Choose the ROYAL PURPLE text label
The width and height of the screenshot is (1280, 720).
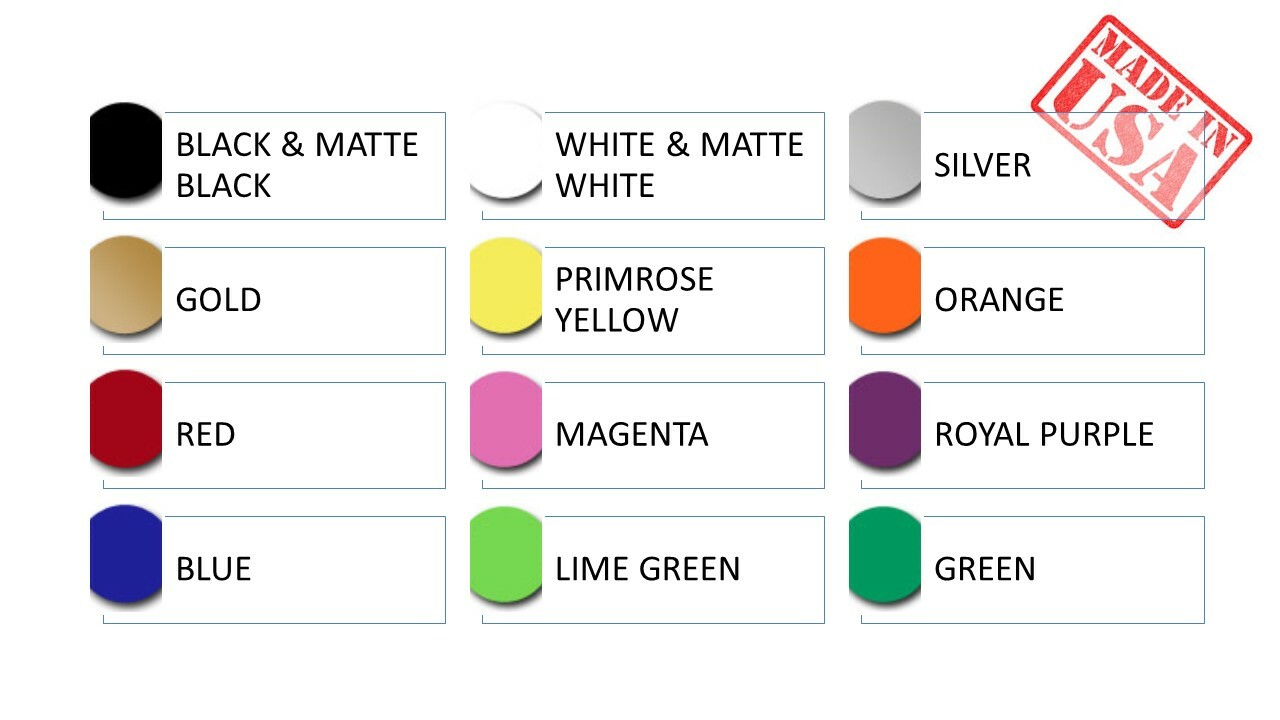(1044, 434)
